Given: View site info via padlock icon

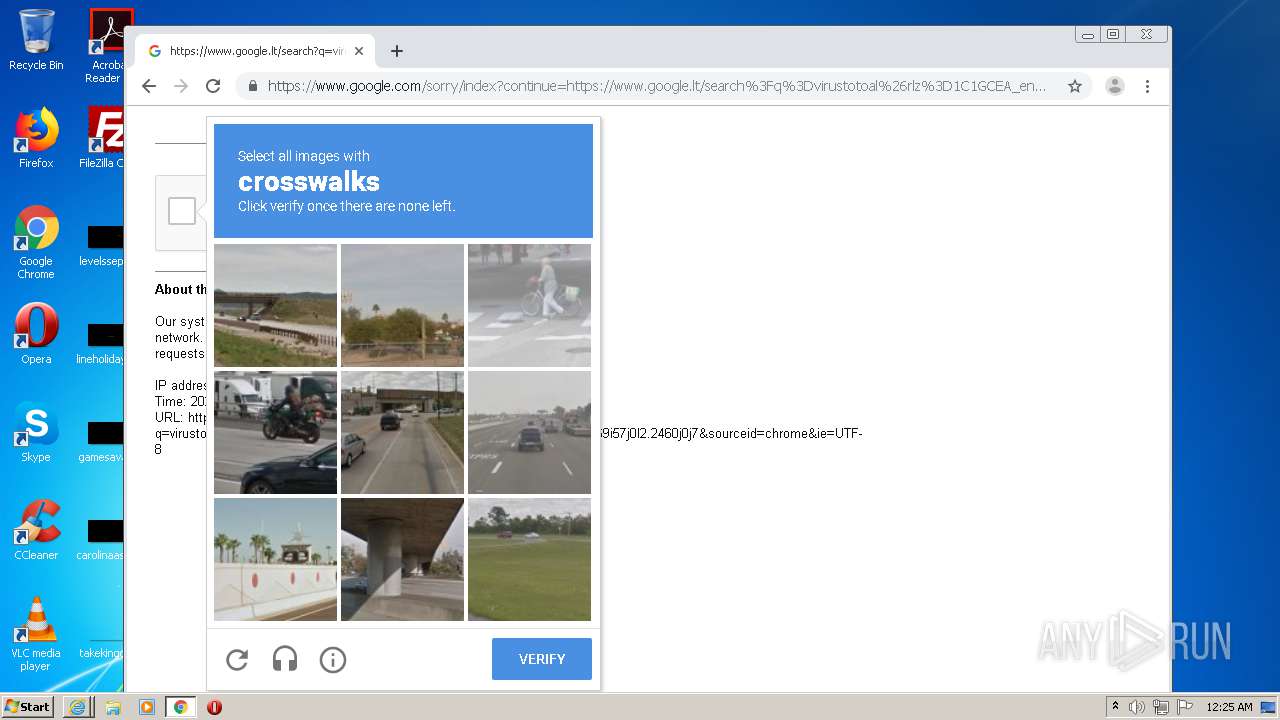Looking at the screenshot, I should tap(252, 86).
